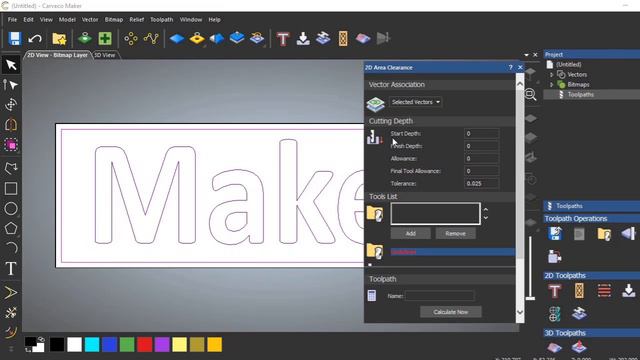
Task: Select the rectangle drawing tool
Action: coord(11,188)
